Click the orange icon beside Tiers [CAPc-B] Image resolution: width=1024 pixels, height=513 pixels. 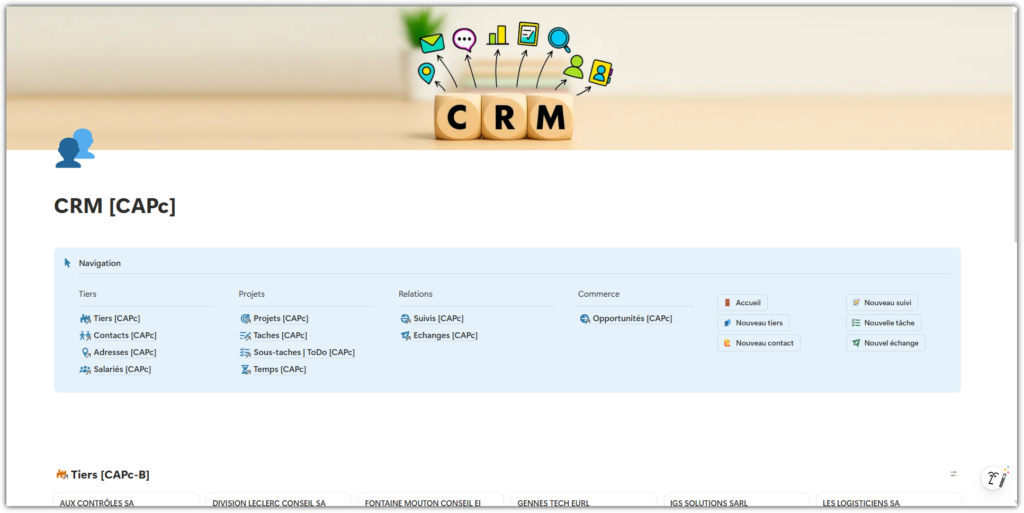click(x=61, y=474)
